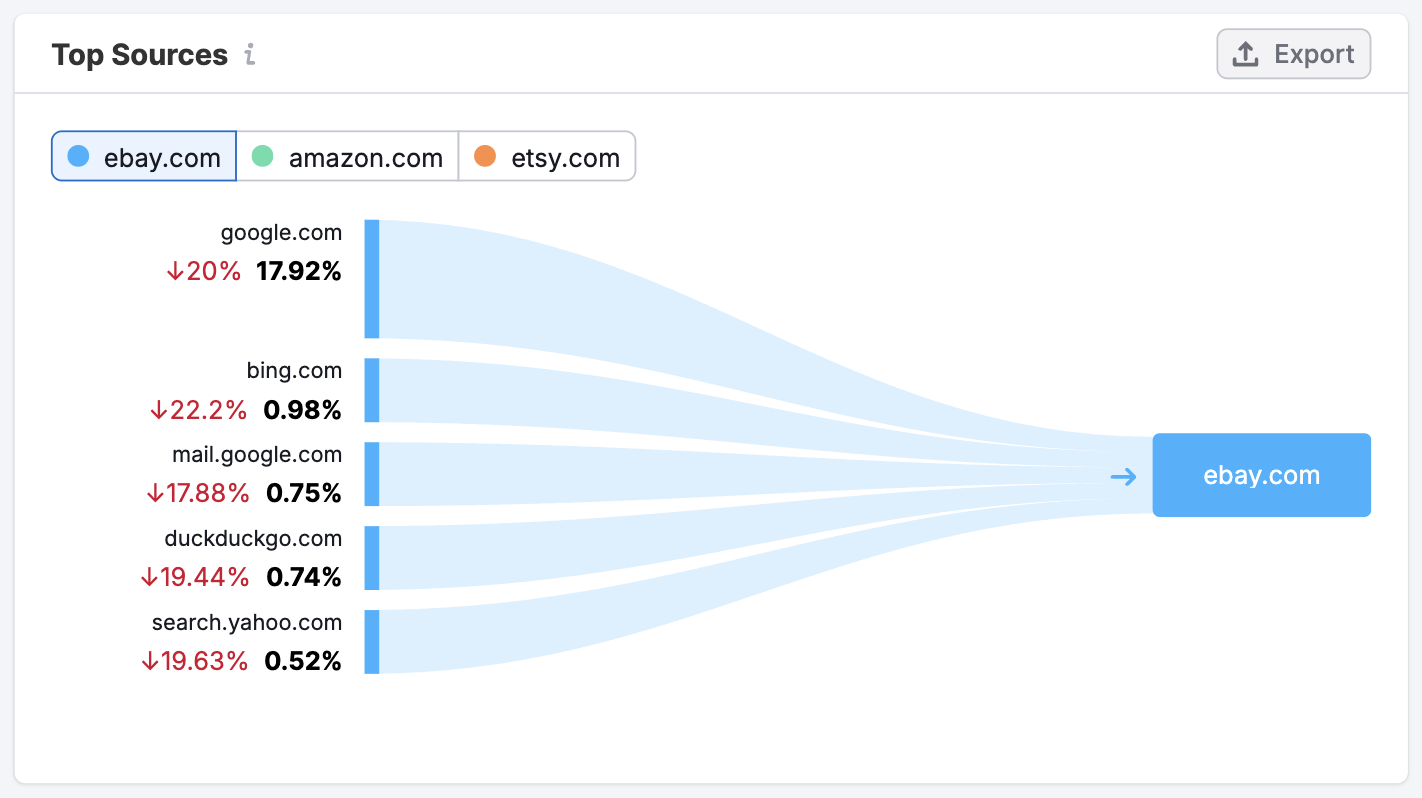Switch to the amazon.com tab
Image resolution: width=1422 pixels, height=798 pixels.
[x=347, y=157]
